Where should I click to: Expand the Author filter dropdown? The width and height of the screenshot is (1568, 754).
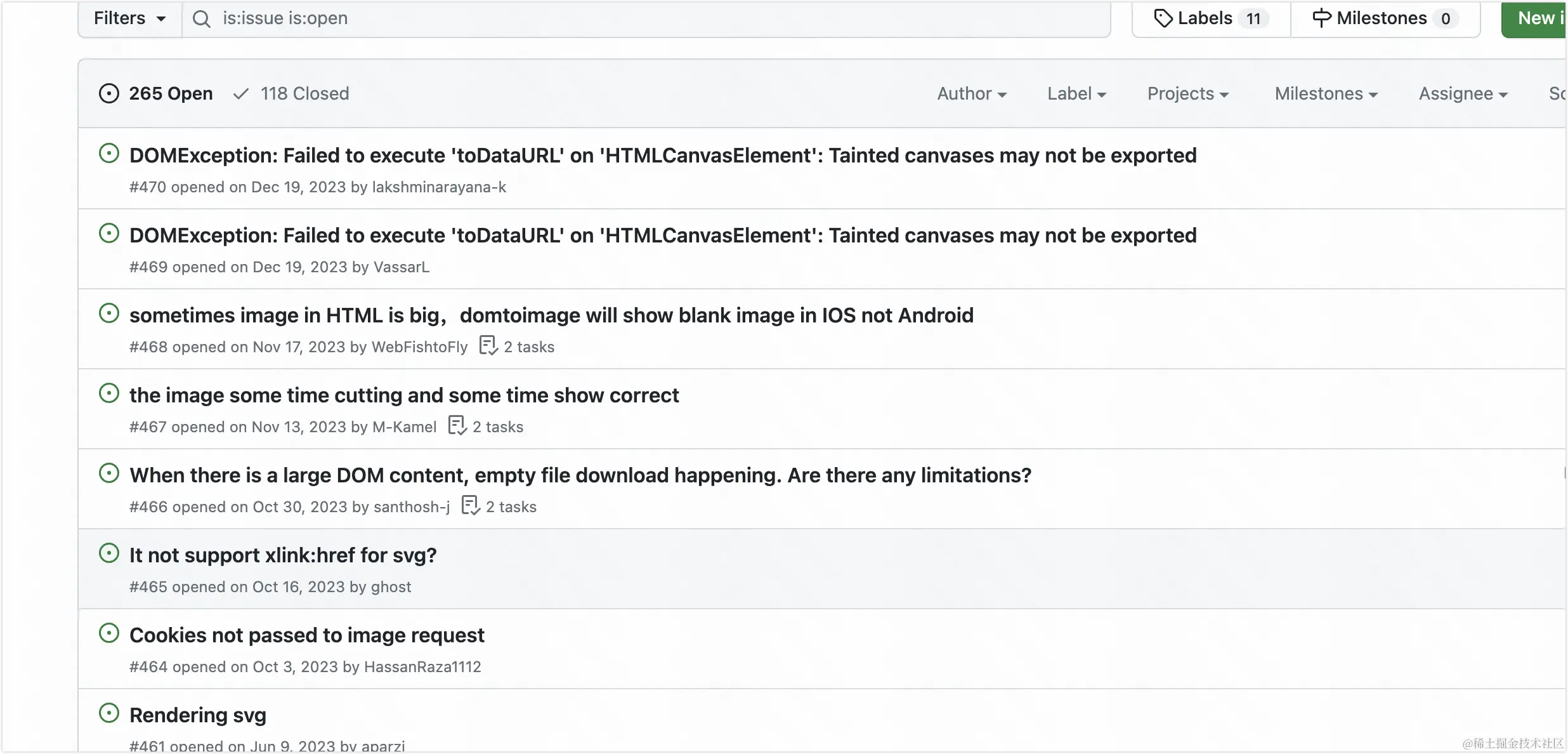click(972, 94)
